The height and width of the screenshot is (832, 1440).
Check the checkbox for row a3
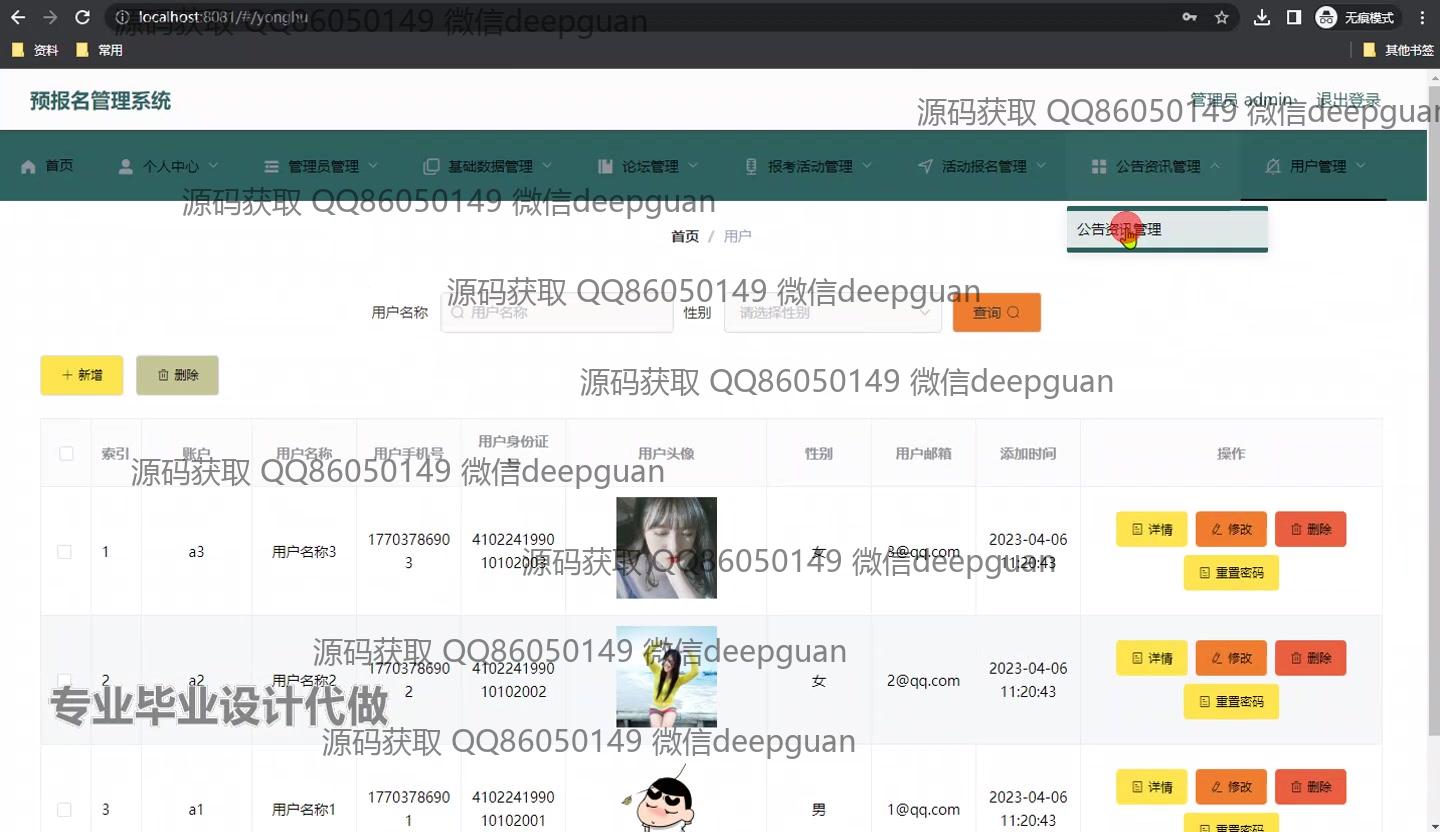pos(65,552)
